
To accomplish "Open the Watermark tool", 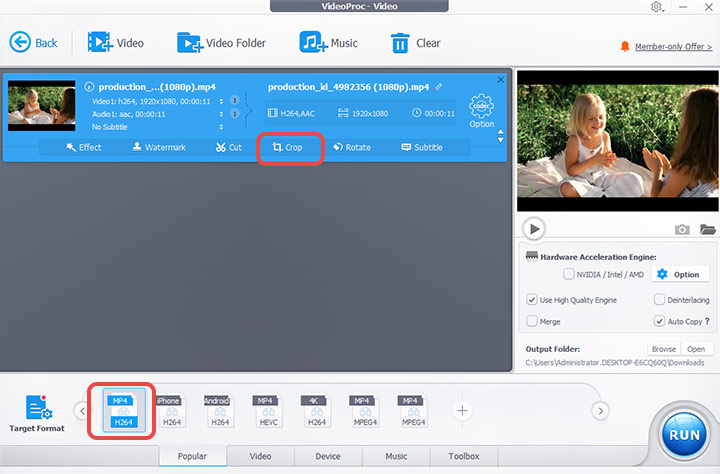I will 159,147.
